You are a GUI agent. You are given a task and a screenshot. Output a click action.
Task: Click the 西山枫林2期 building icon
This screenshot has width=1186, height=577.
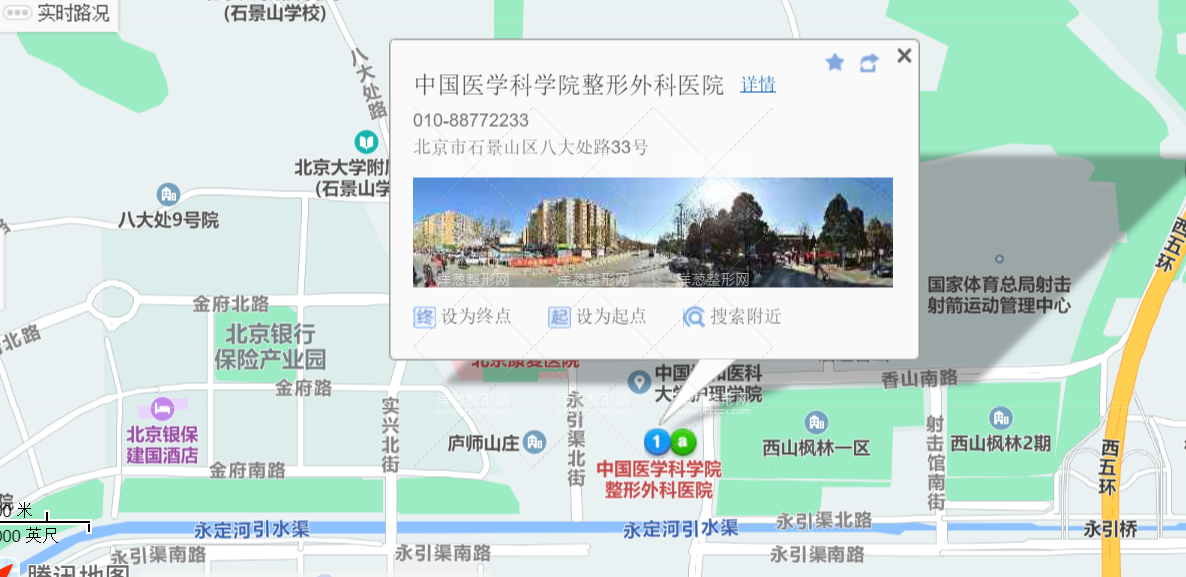tap(1001, 417)
